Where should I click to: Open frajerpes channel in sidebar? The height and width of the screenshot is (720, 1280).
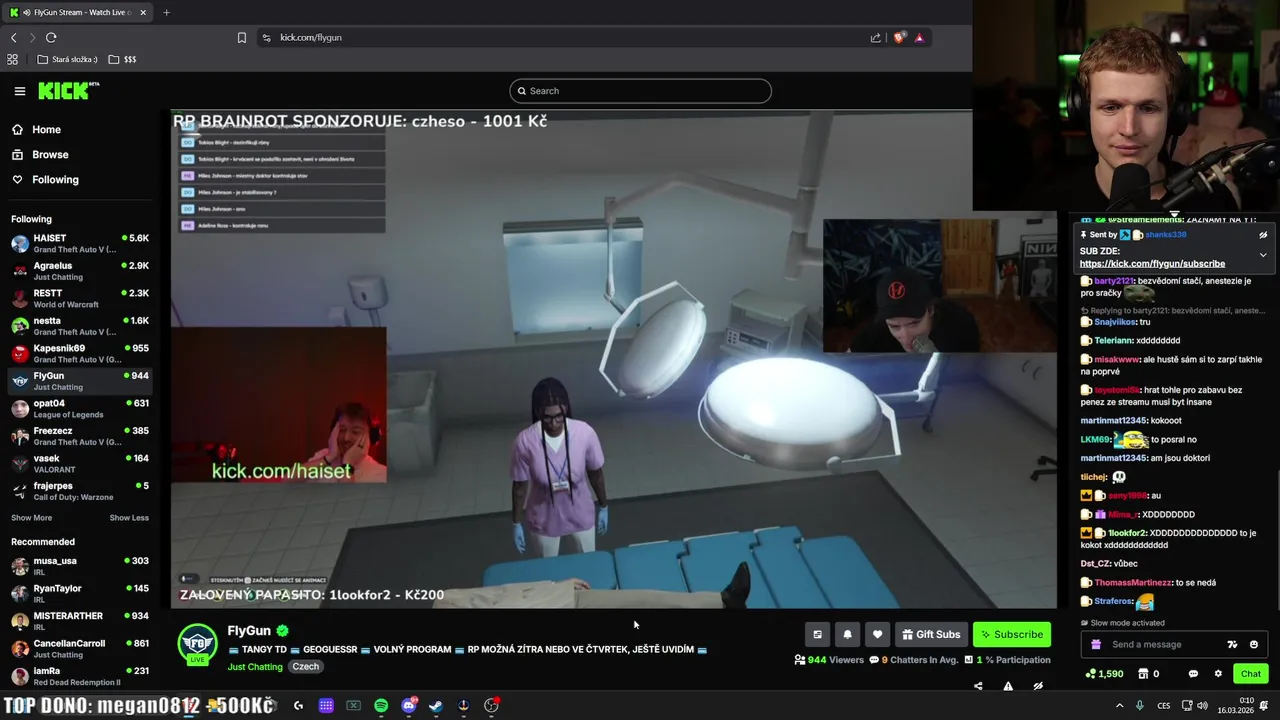[80, 491]
